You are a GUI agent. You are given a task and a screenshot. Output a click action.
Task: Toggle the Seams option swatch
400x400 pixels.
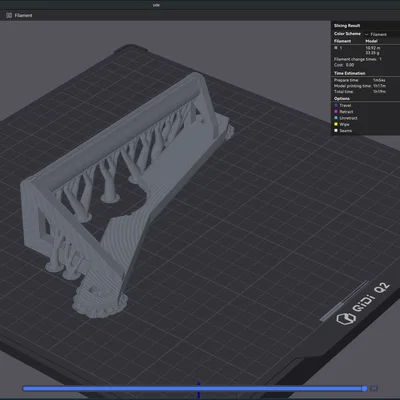tap(336, 131)
